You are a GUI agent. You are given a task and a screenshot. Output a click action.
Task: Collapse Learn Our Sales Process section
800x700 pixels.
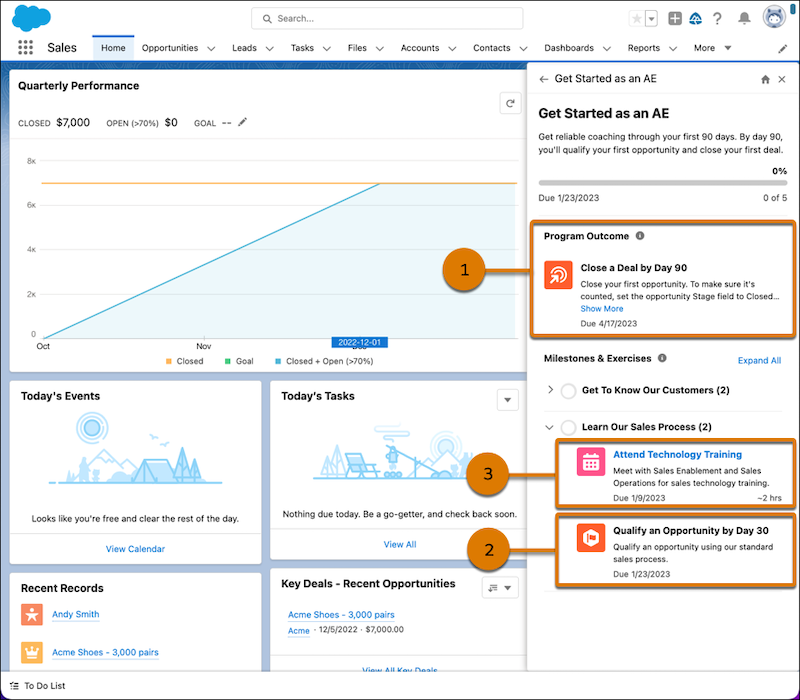click(549, 426)
